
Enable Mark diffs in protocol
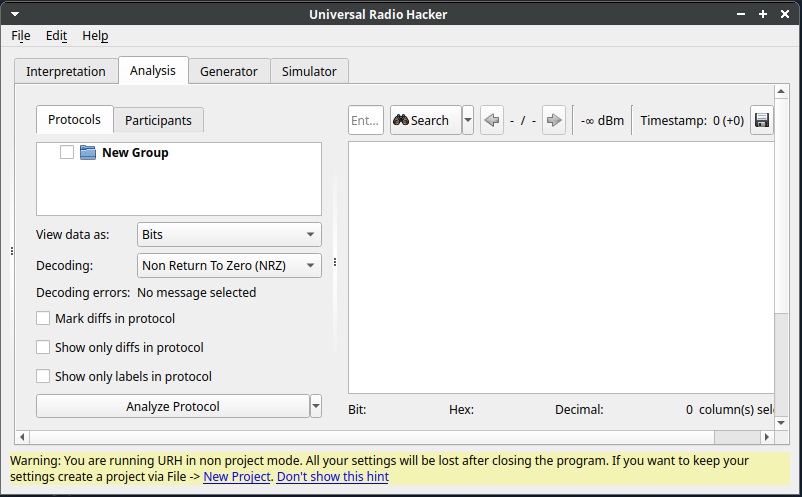coord(43,319)
